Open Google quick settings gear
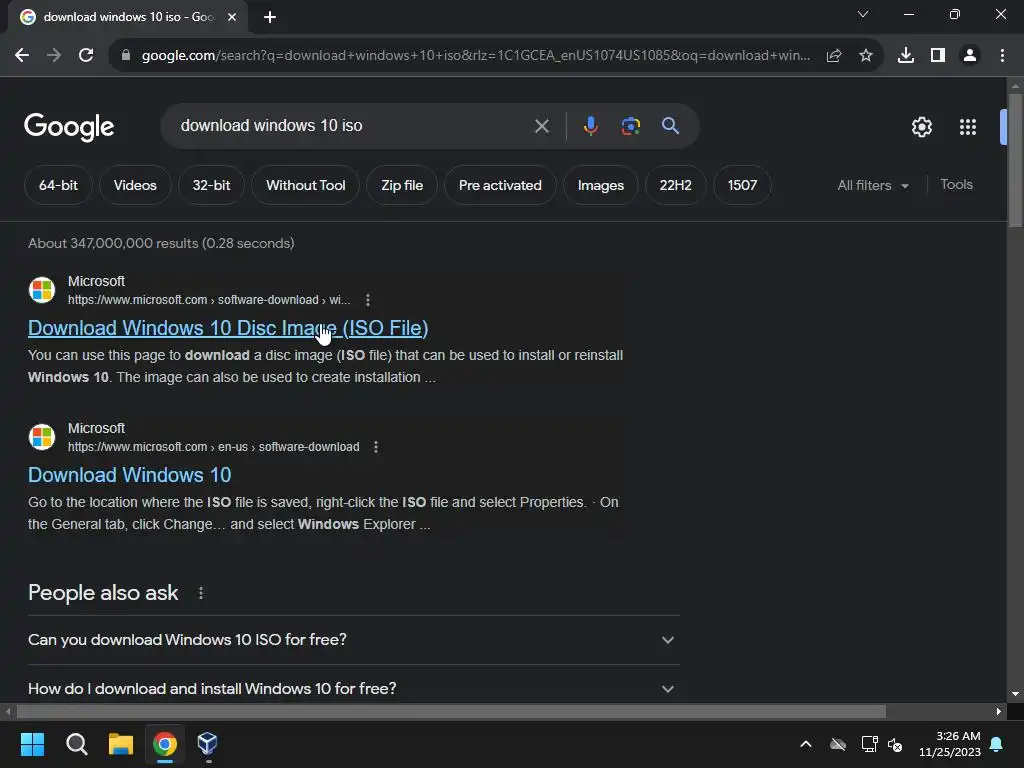Image resolution: width=1024 pixels, height=768 pixels. point(921,127)
